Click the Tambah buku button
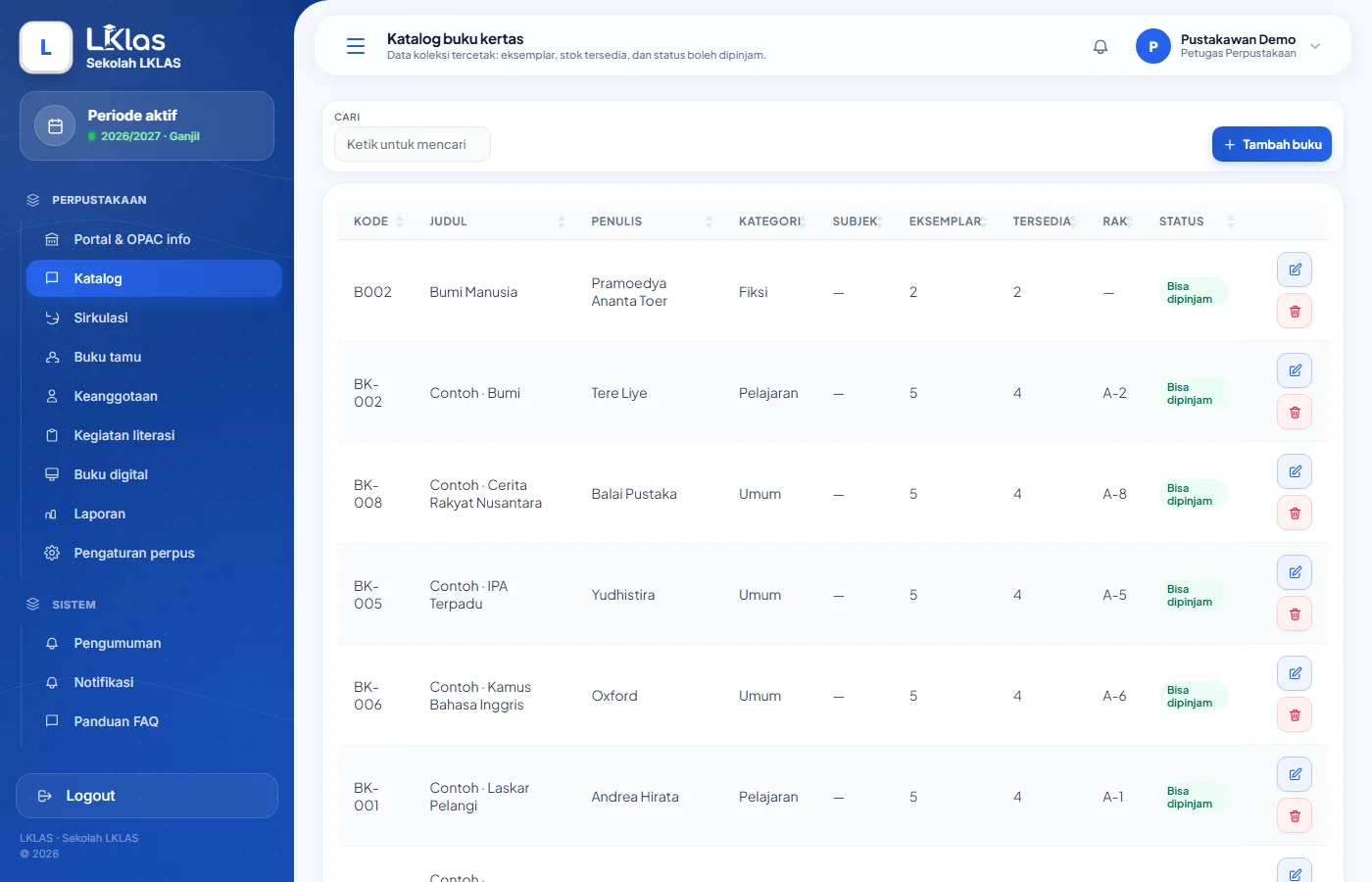 click(1271, 144)
